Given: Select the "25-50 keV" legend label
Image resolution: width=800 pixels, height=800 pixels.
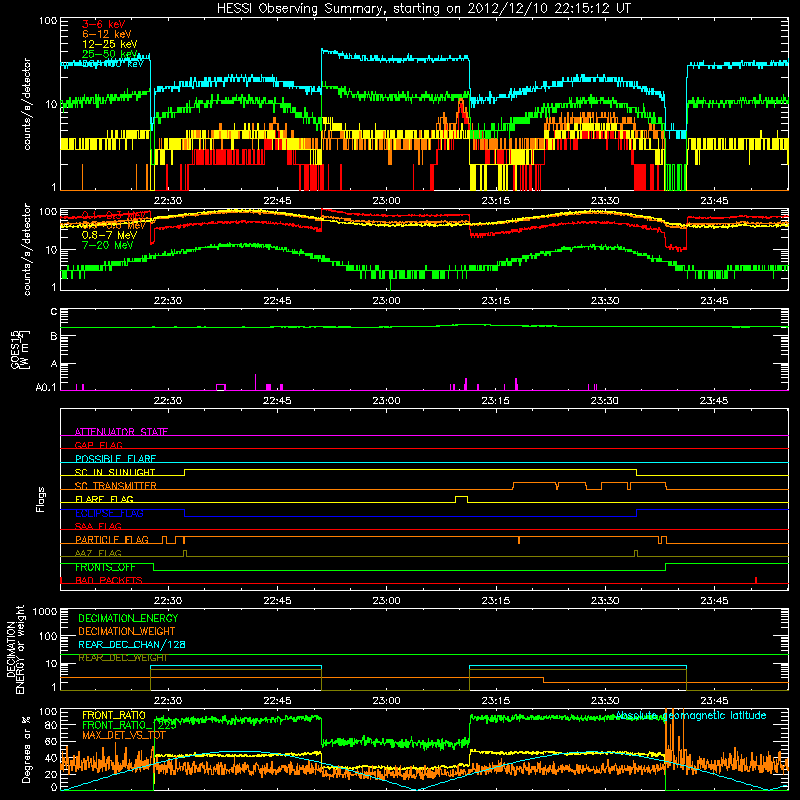Looking at the screenshot, I should coord(109,54).
